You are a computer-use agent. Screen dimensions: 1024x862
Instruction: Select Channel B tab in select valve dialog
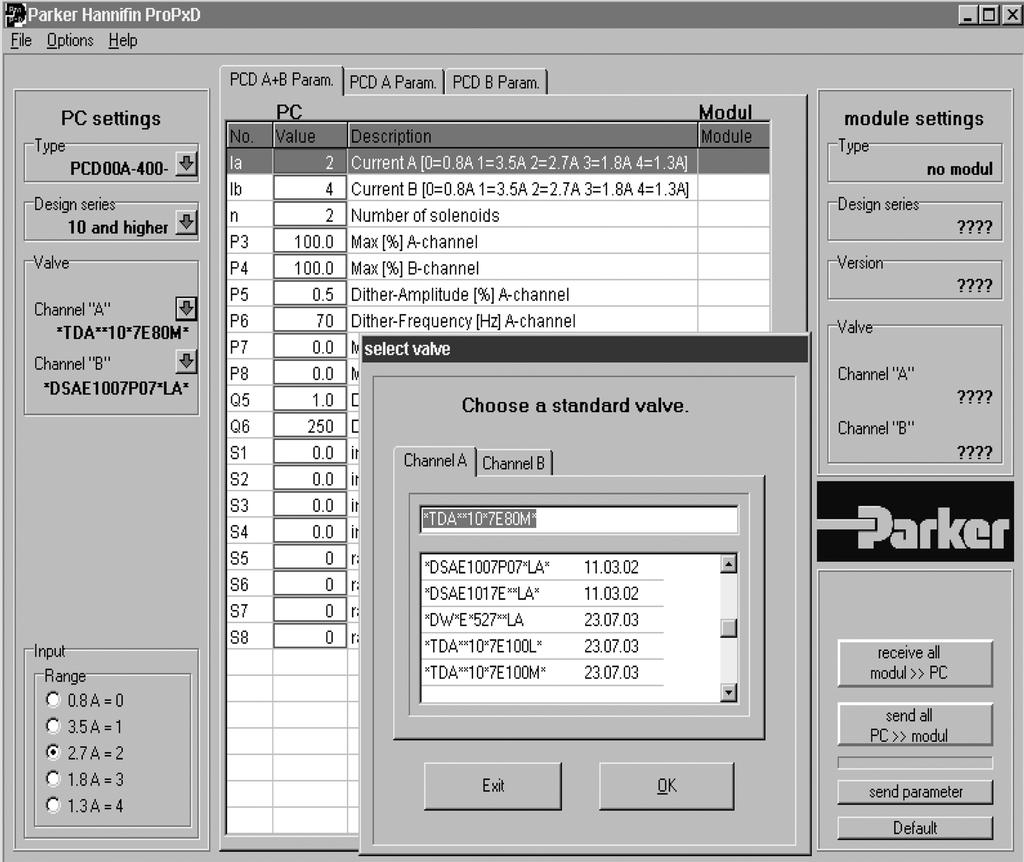point(513,463)
